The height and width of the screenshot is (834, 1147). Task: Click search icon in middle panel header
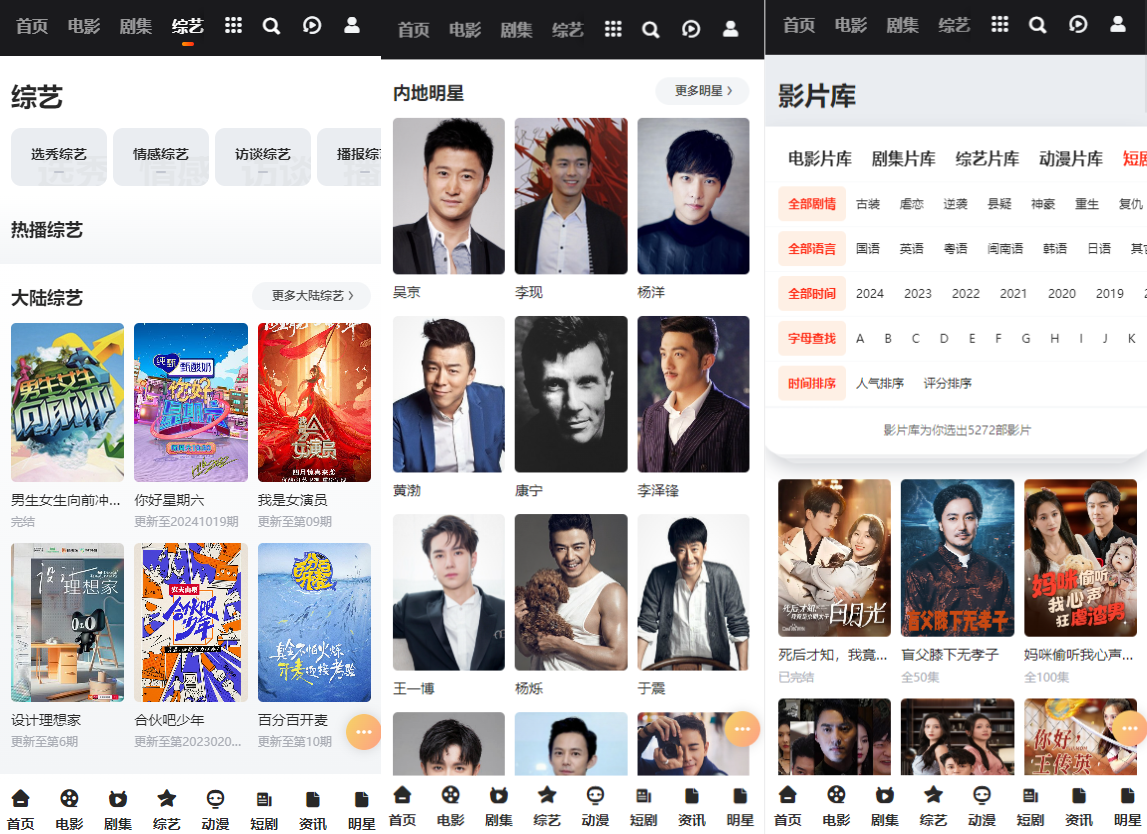coord(650,29)
